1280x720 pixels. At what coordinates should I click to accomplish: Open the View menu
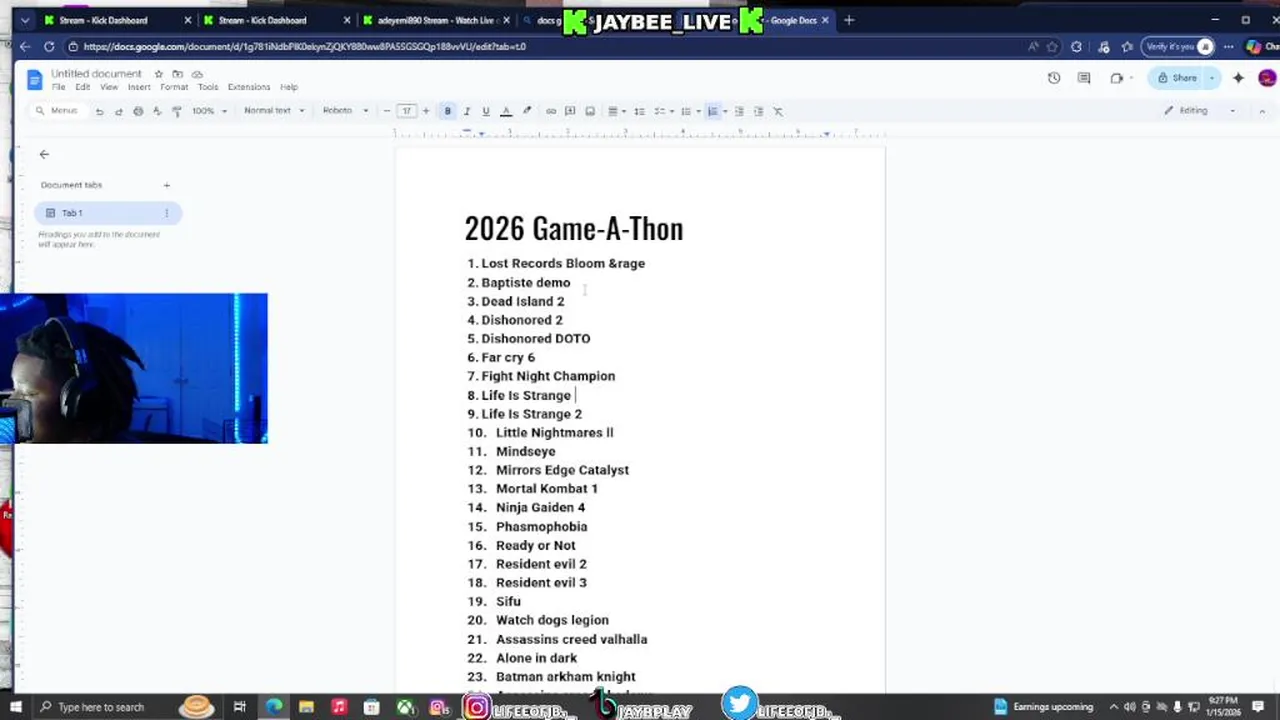point(109,87)
